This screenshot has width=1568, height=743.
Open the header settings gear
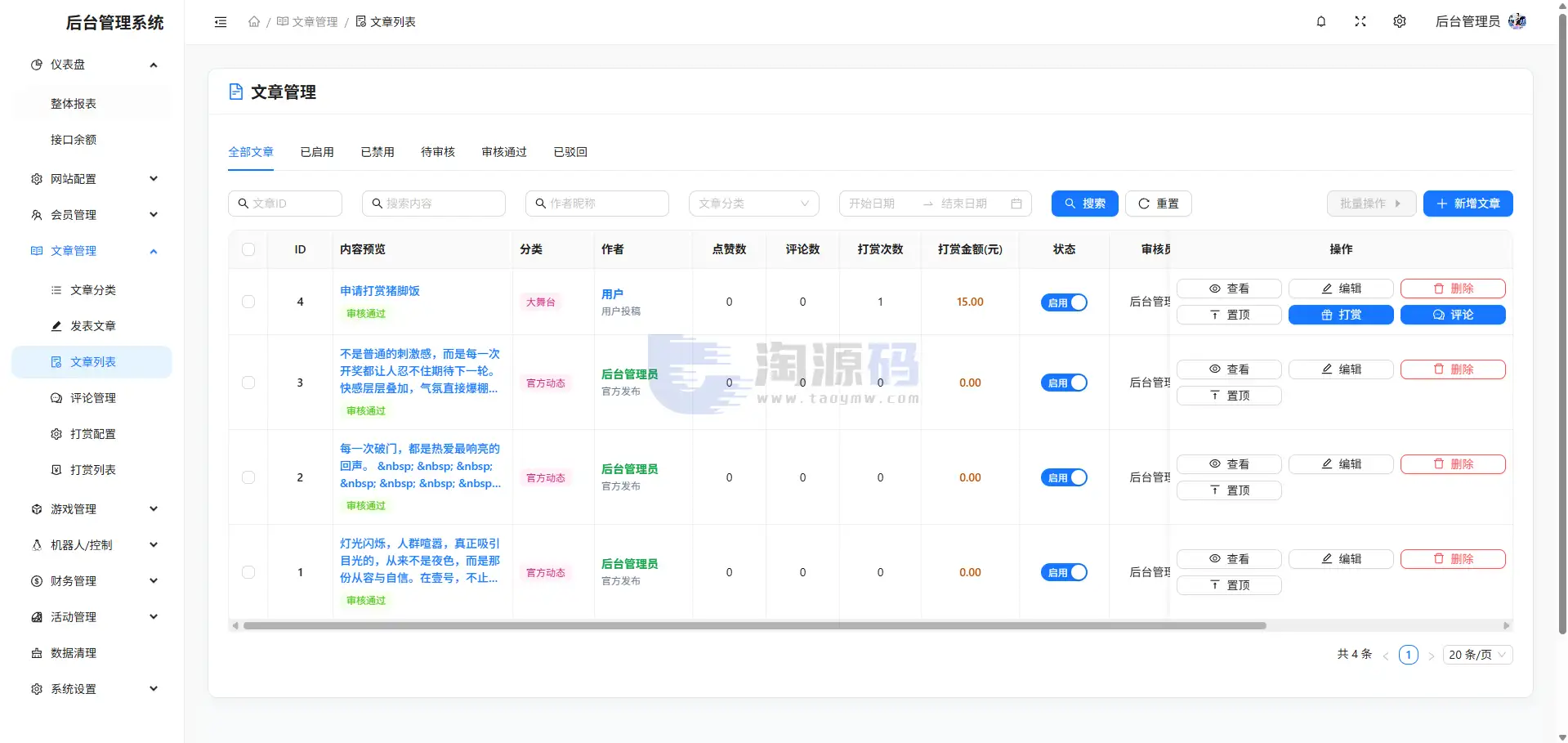click(x=1400, y=22)
